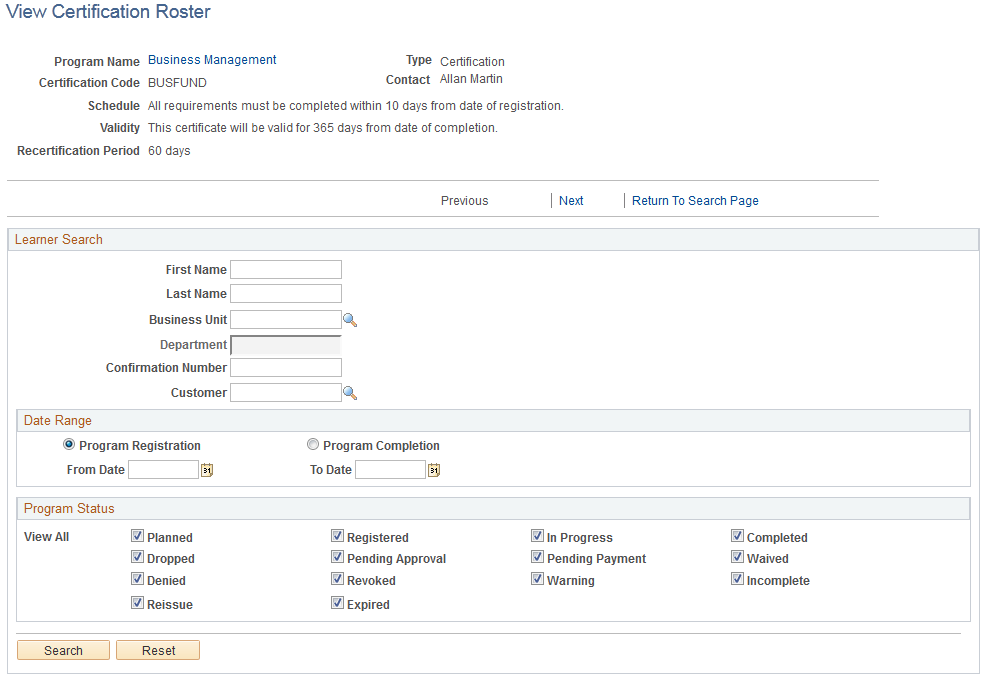Image resolution: width=983 pixels, height=677 pixels.
Task: Uncheck the Warning status checkbox
Action: tap(537, 579)
